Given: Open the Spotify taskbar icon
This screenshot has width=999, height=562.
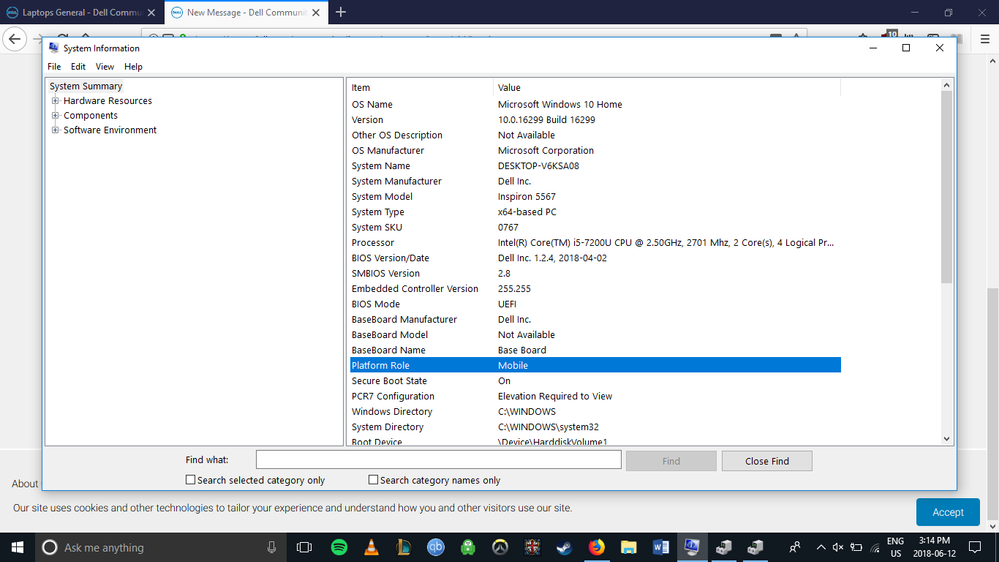Looking at the screenshot, I should tap(339, 547).
